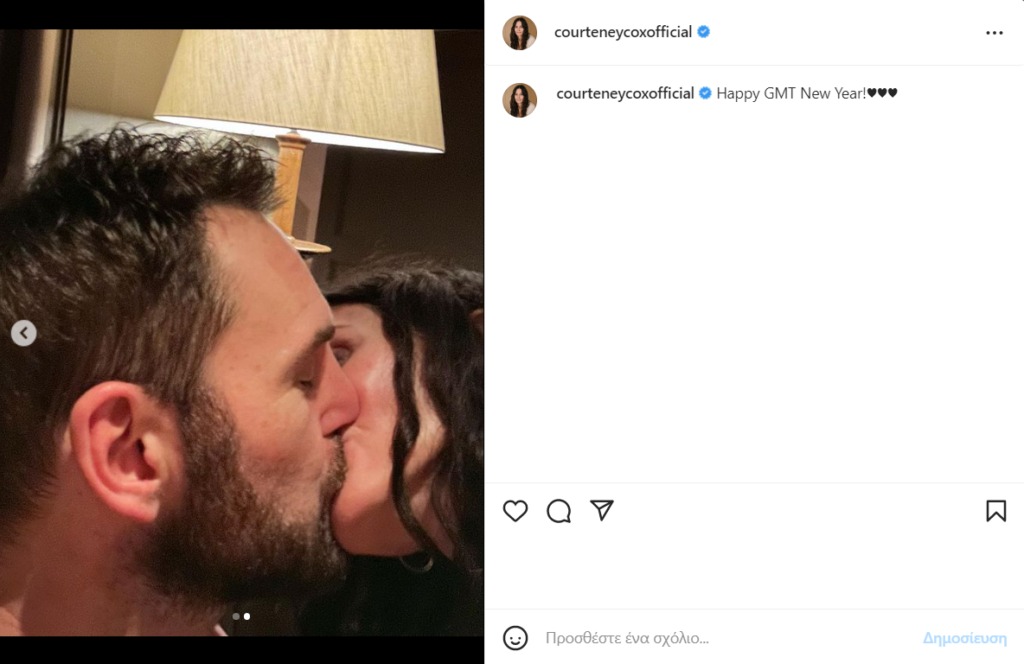
Task: Click the profile avatar in the post header
Action: [520, 33]
